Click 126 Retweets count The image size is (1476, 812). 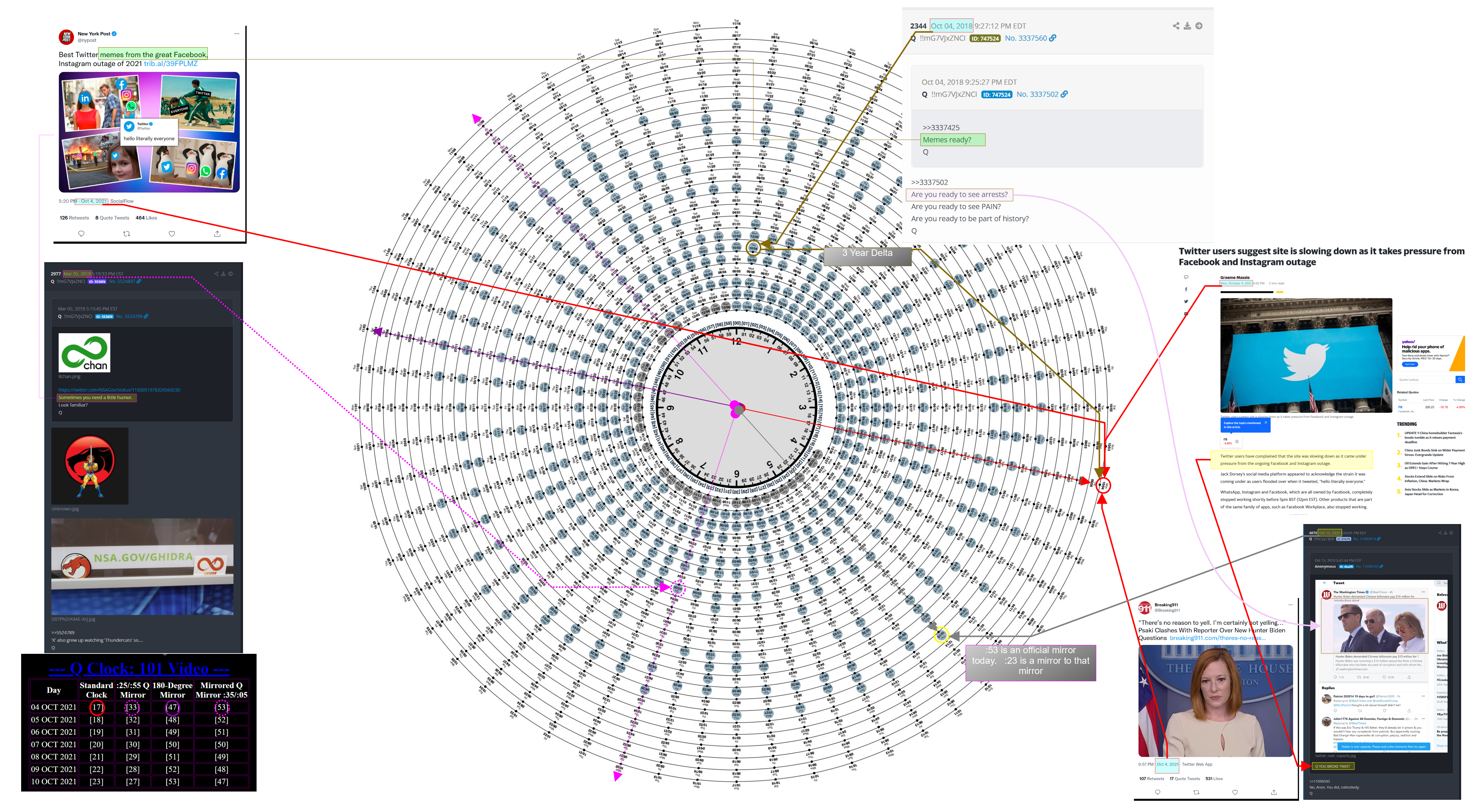75,218
